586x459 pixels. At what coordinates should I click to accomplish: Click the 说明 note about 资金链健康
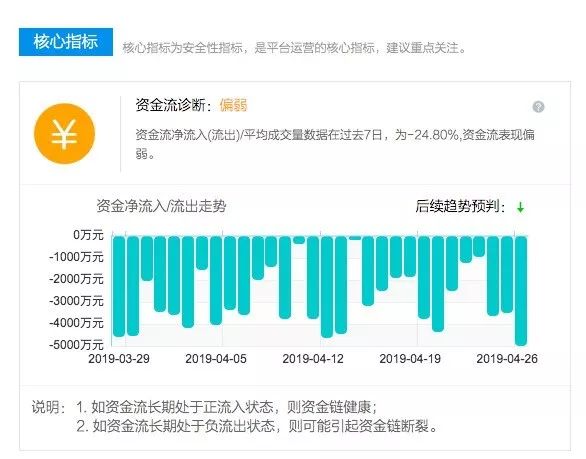pos(227,407)
